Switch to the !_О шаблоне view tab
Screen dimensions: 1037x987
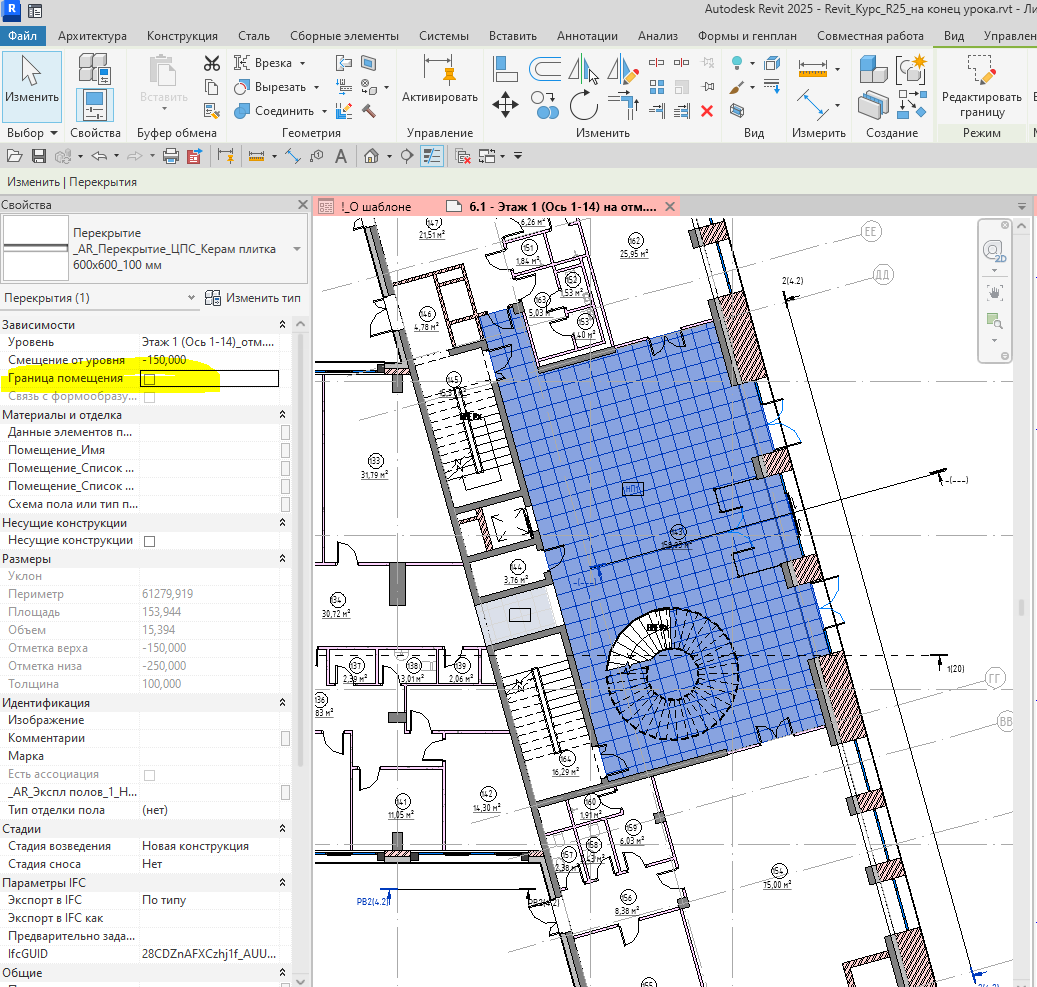click(x=374, y=207)
